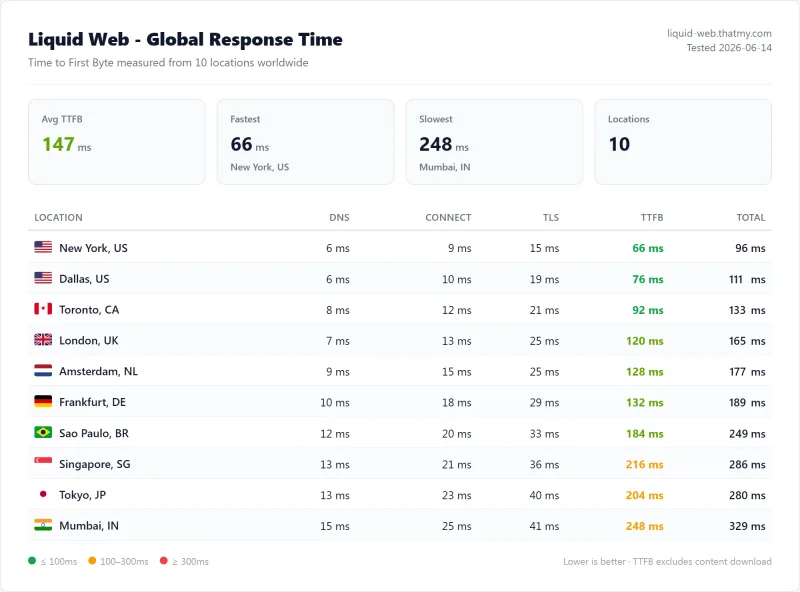Click the 8 ms DNS value for Toronto
The width and height of the screenshot is (800, 592).
coord(338,310)
